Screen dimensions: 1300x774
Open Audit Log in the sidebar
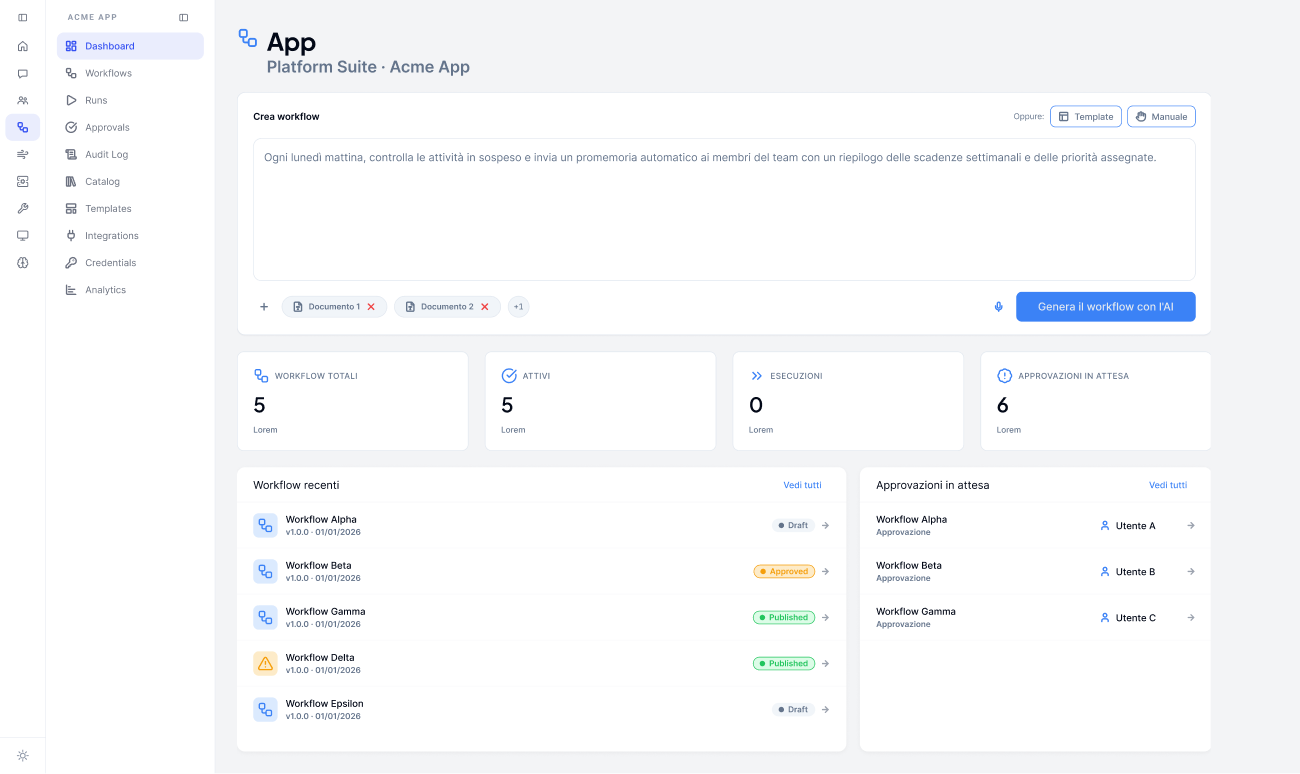tap(130, 154)
